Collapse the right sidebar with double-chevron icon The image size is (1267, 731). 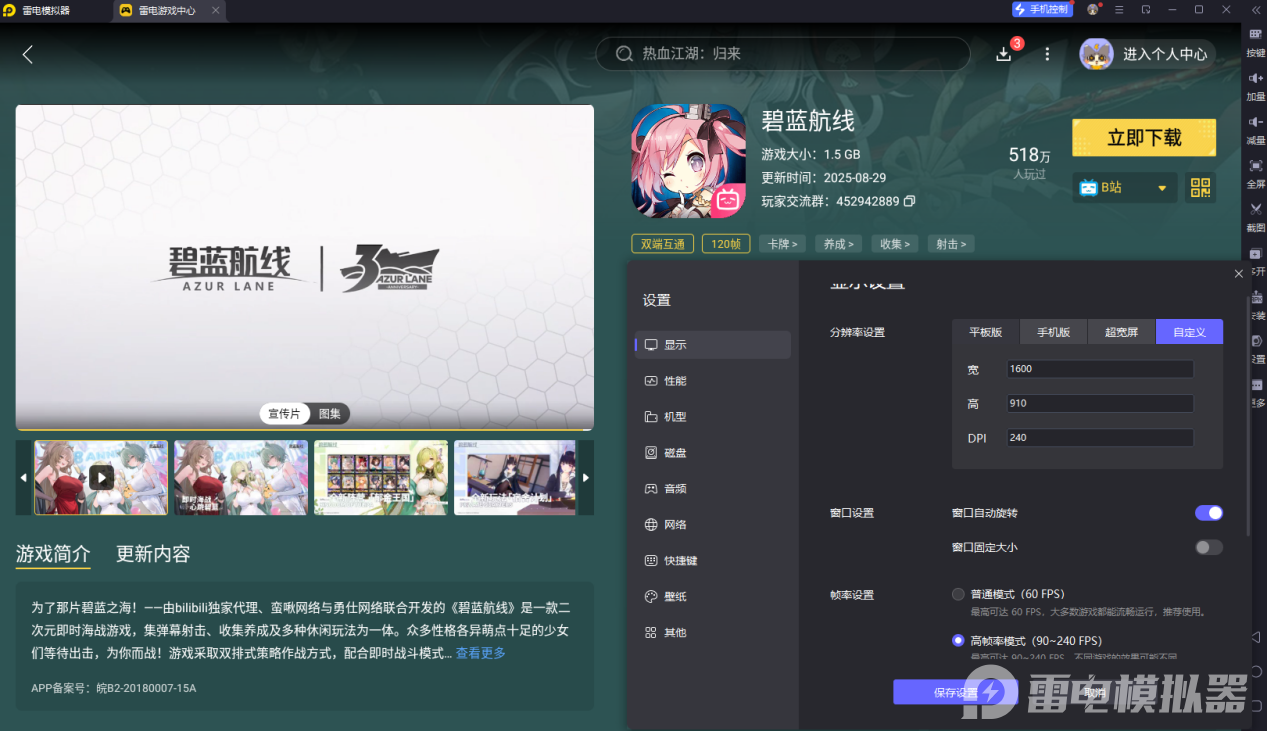(1256, 10)
